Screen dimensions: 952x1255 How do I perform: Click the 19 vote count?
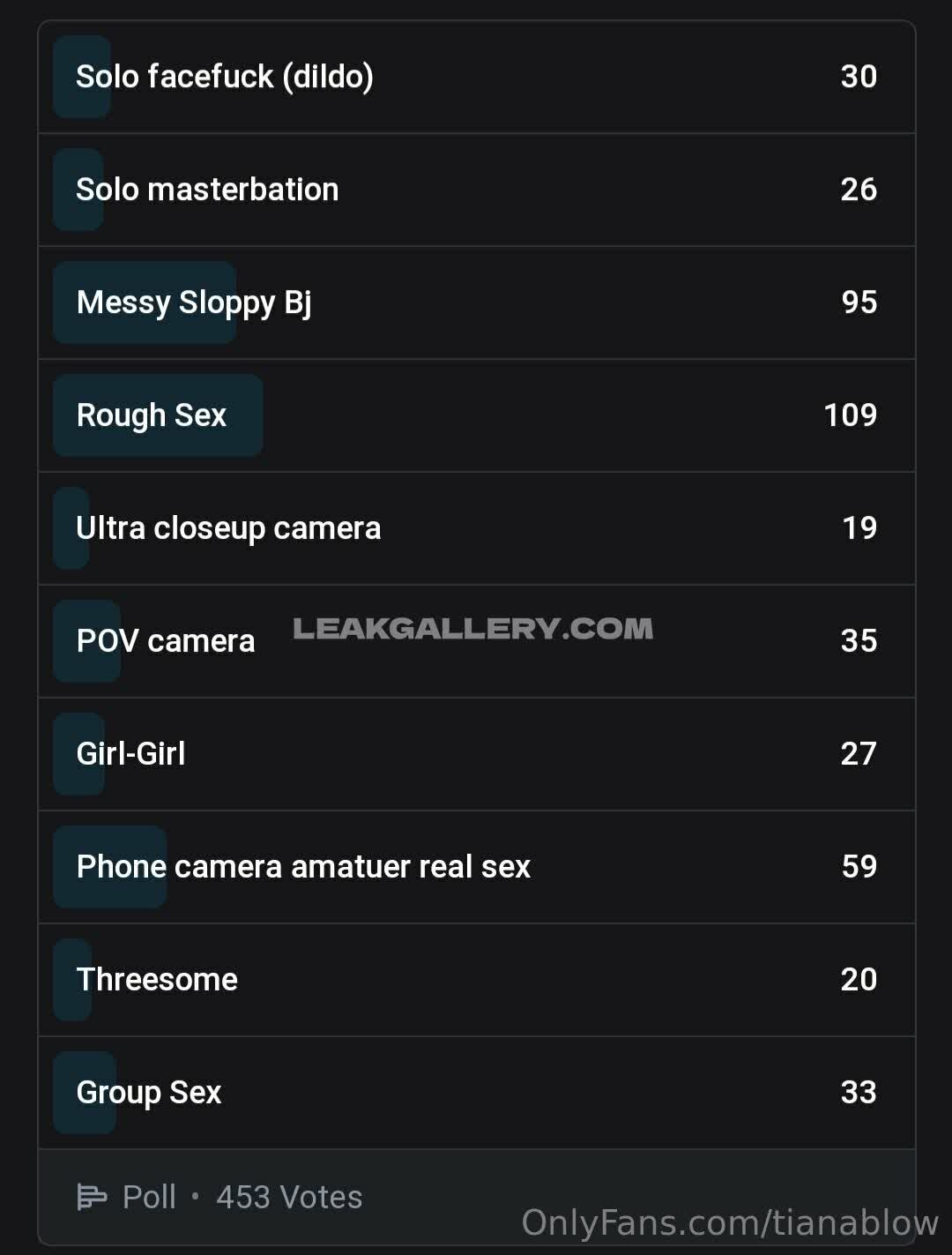click(859, 528)
